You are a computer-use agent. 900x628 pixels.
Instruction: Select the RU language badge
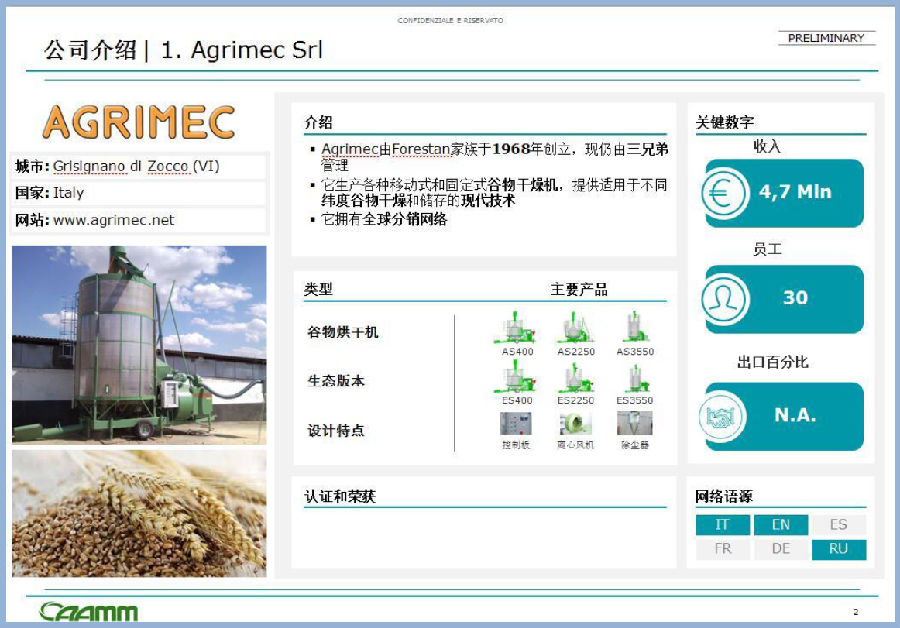[x=839, y=549]
